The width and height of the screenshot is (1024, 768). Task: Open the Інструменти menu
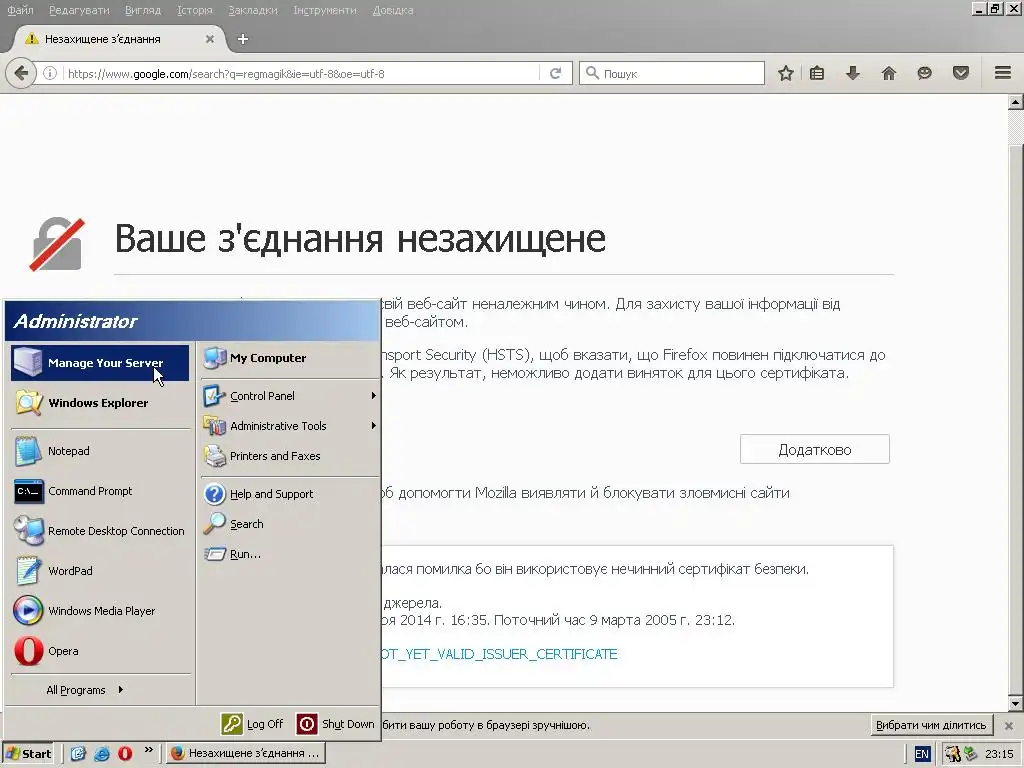coord(325,10)
